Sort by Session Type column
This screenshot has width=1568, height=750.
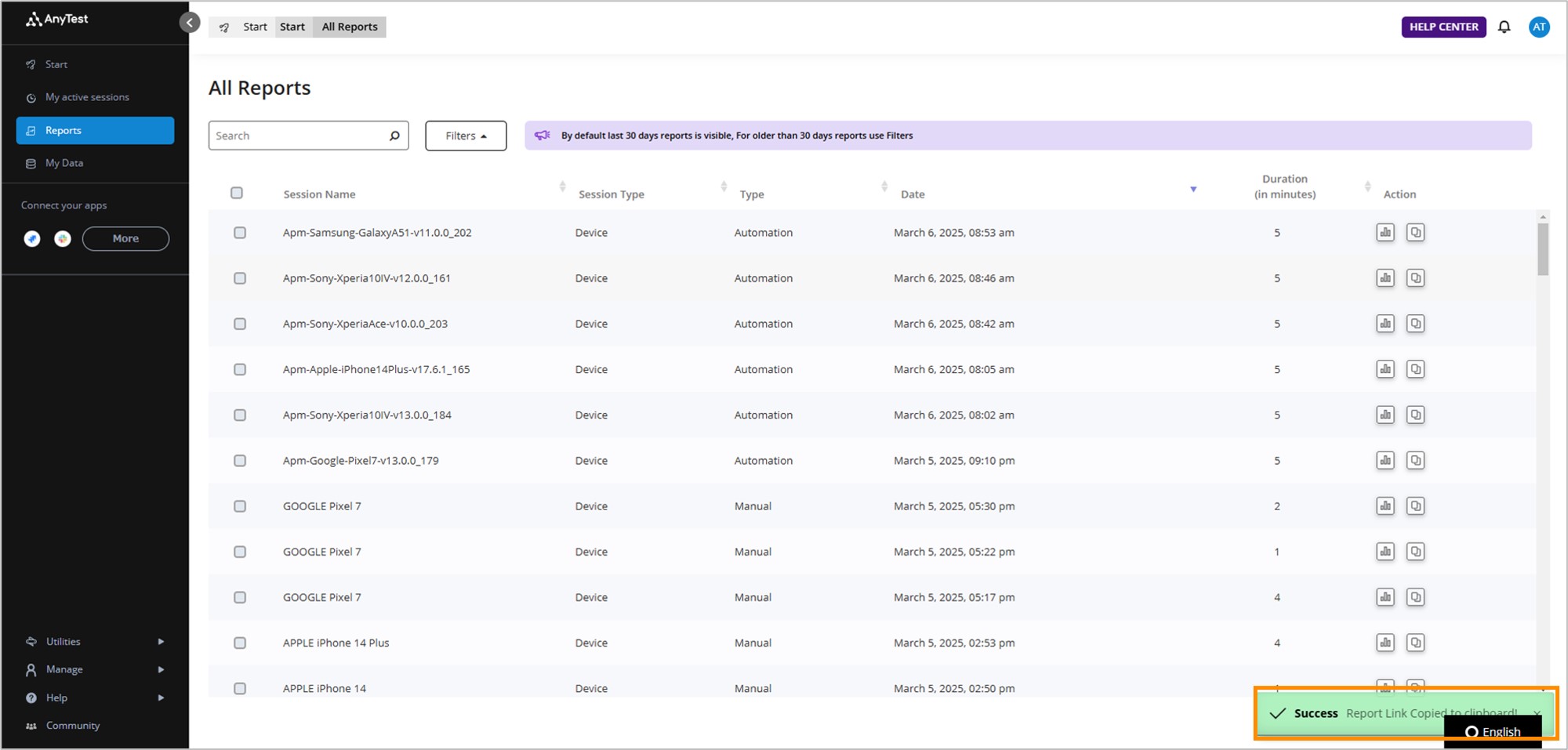click(724, 187)
